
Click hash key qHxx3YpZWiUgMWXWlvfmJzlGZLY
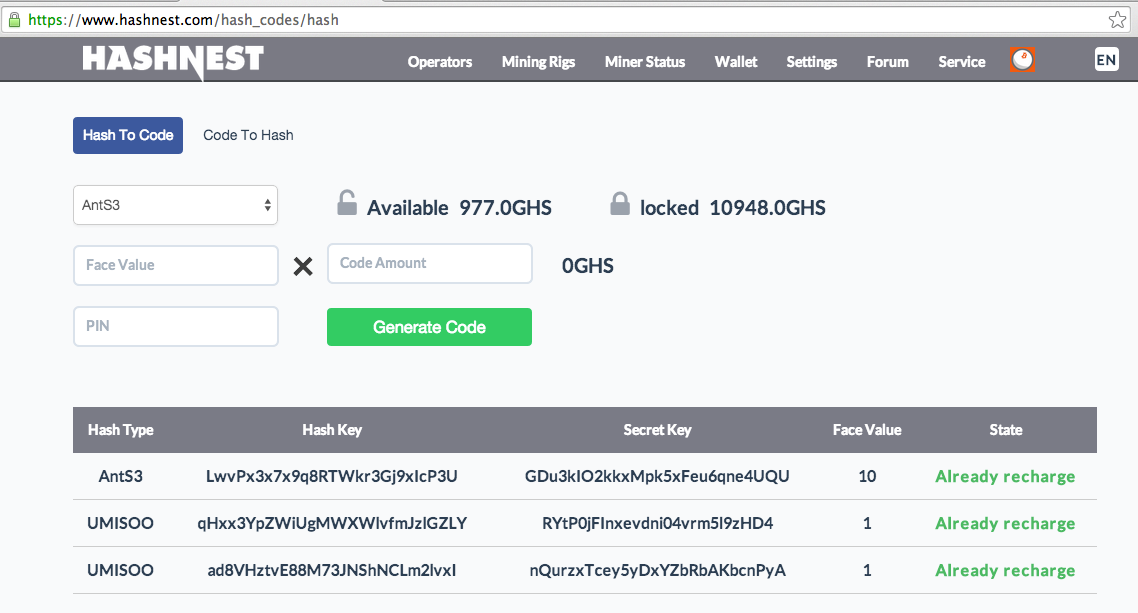point(332,524)
